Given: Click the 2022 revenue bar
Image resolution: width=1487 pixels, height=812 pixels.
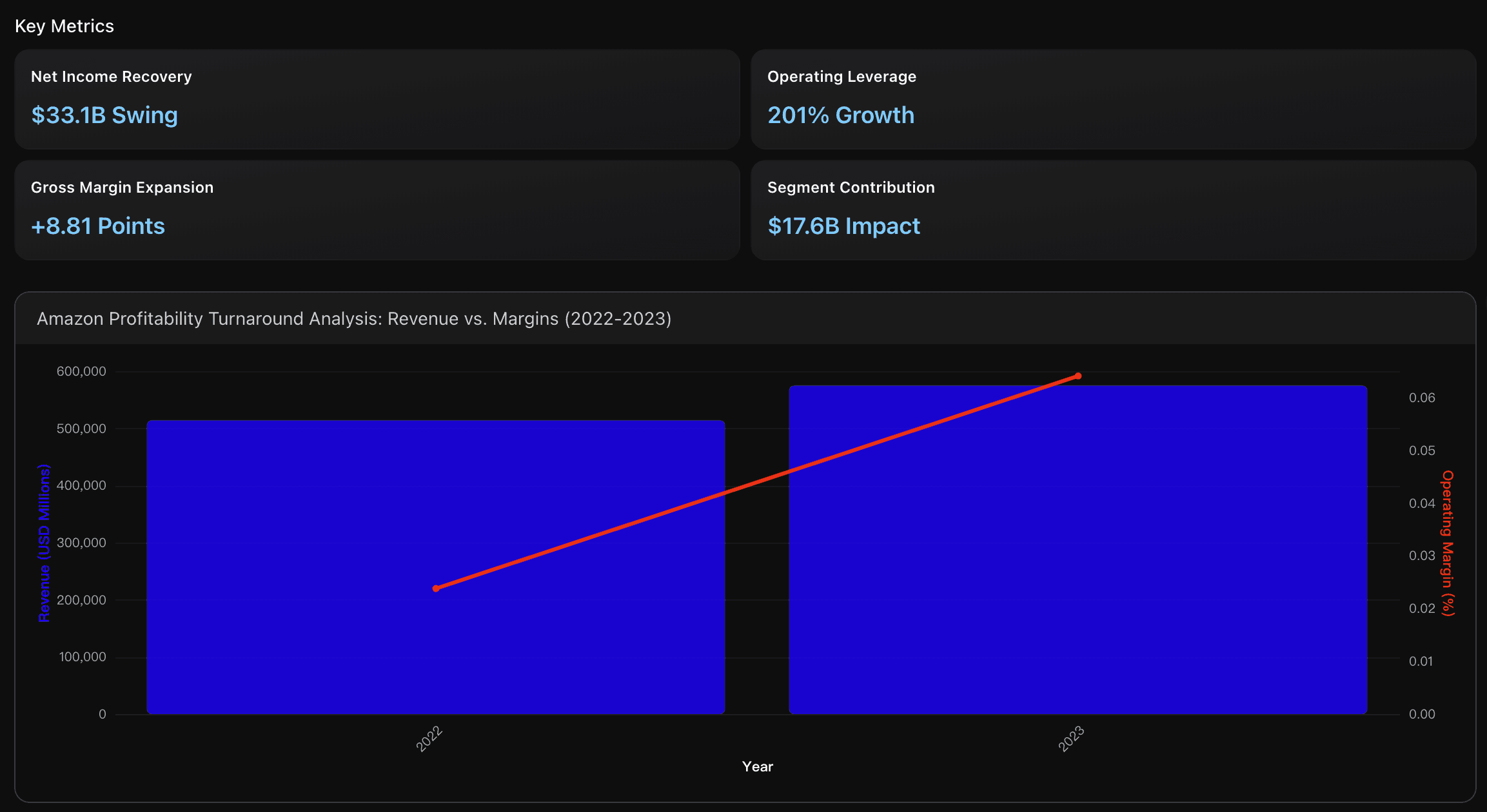Looking at the screenshot, I should click(436, 567).
